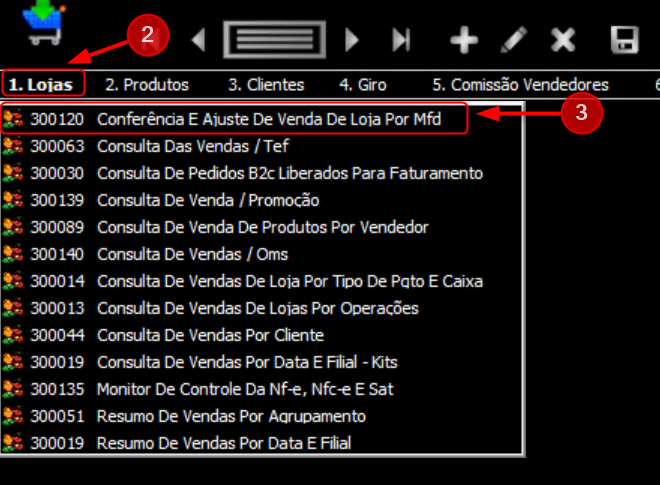Screen dimensions: 660x485
Task: Go to next record arrow
Action: point(352,40)
